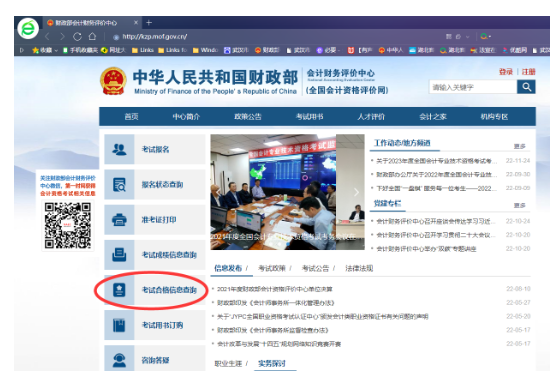Viewport: 557px width, 384px height.
Task: Close the 财政部会计财务评价中心 browser tab
Action: (136, 23)
